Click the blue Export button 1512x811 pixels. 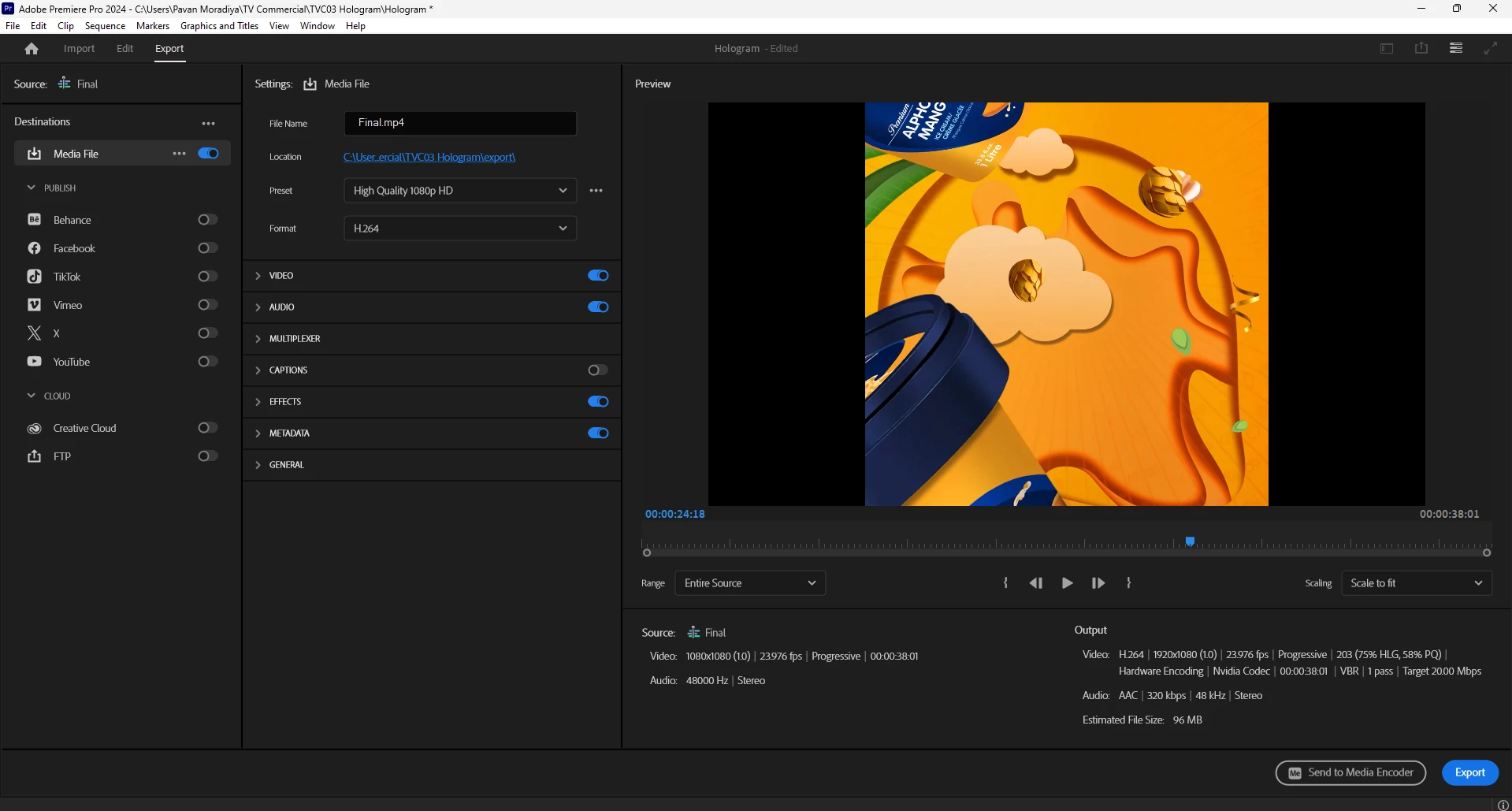1470,772
